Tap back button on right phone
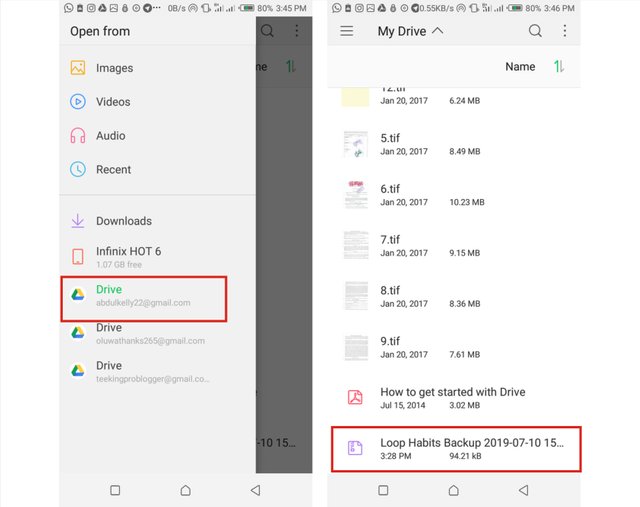 pyautogui.click(x=524, y=490)
